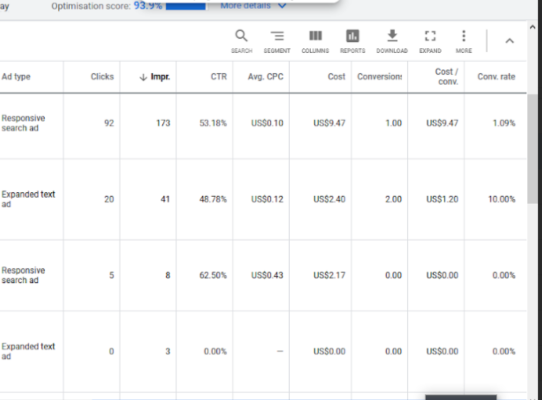This screenshot has width=542, height=400.
Task: Select the US$2.17 cost cell
Action: coord(329,275)
